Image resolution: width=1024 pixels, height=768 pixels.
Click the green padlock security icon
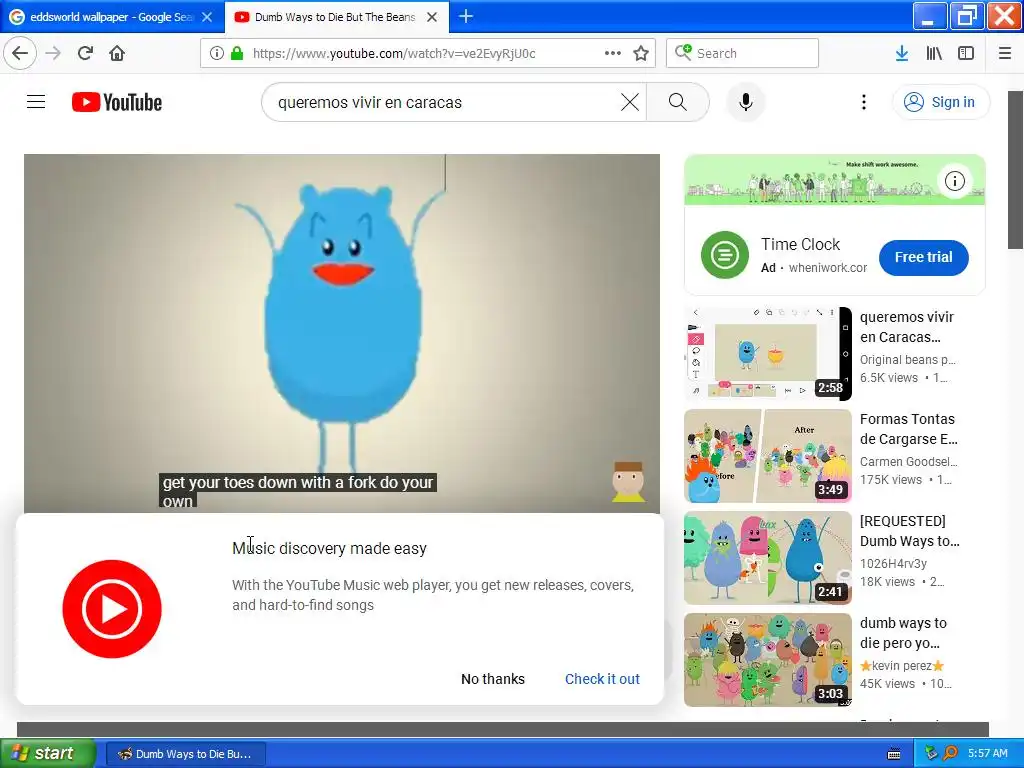click(237, 53)
